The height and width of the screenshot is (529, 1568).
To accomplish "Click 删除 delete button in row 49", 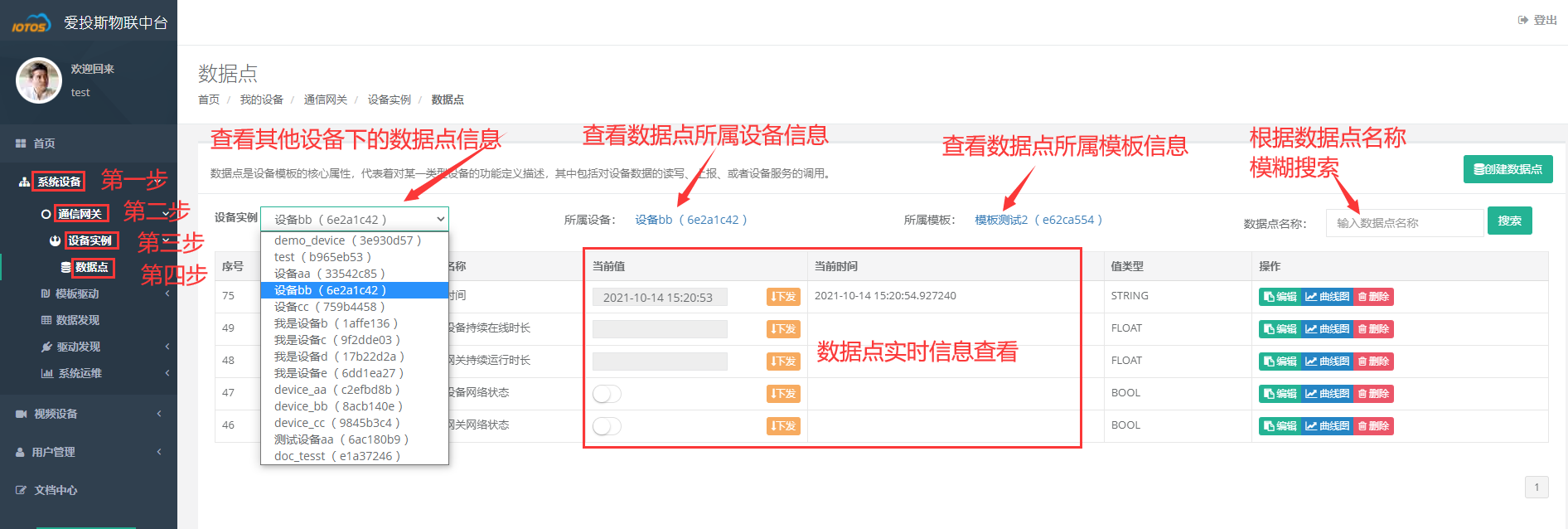I will point(1373,329).
